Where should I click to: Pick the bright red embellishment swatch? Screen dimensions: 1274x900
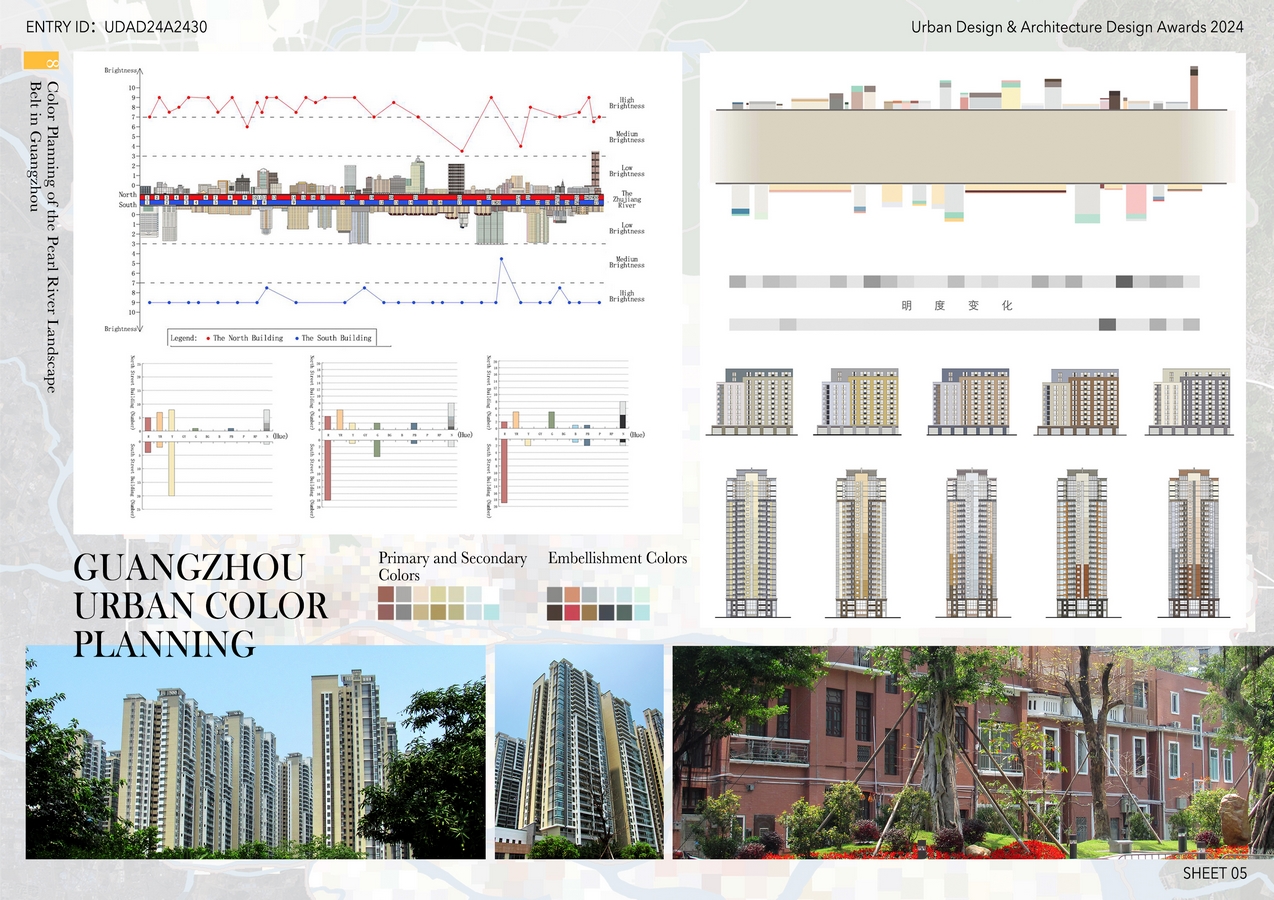[572, 612]
